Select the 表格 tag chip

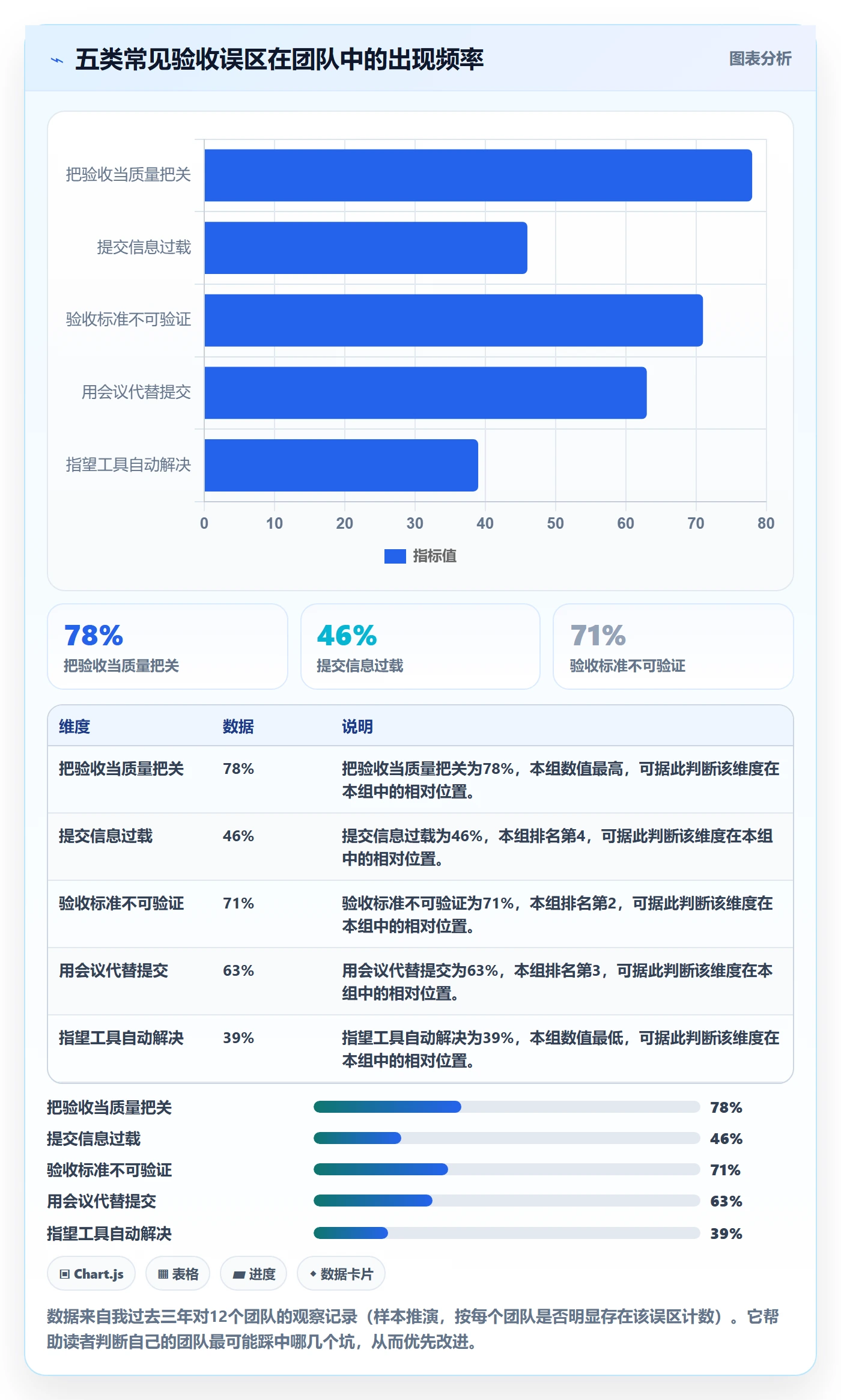pos(178,1274)
